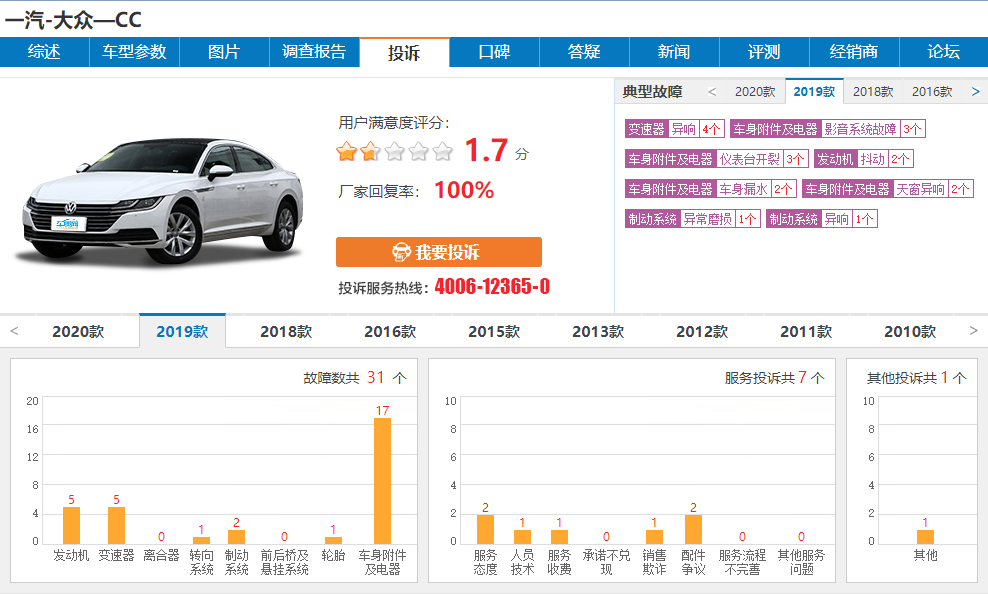This screenshot has width=988, height=594.
Task: Click the orange 我要投诉 button
Action: 439,252
